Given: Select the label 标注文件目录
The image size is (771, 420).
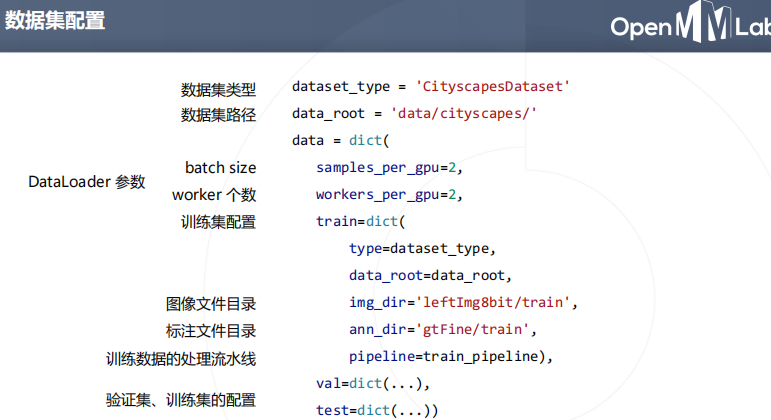Looking at the screenshot, I should coord(211,331).
